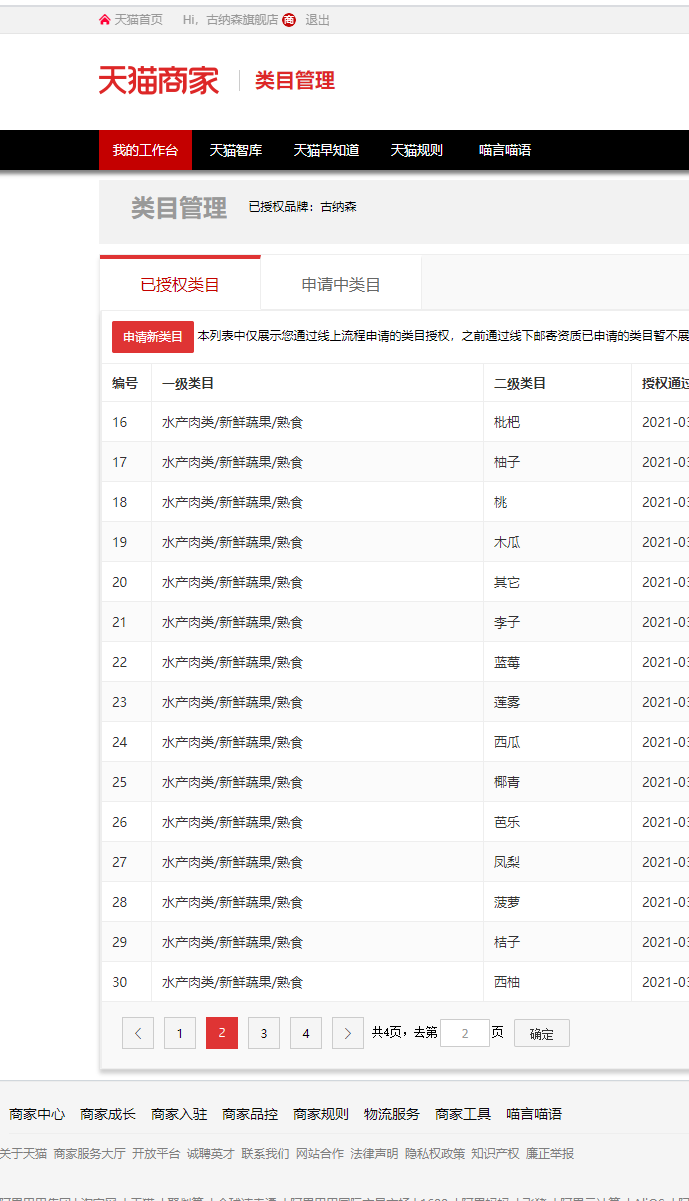689x1201 pixels.
Task: Click row number 16
Action: pos(120,422)
